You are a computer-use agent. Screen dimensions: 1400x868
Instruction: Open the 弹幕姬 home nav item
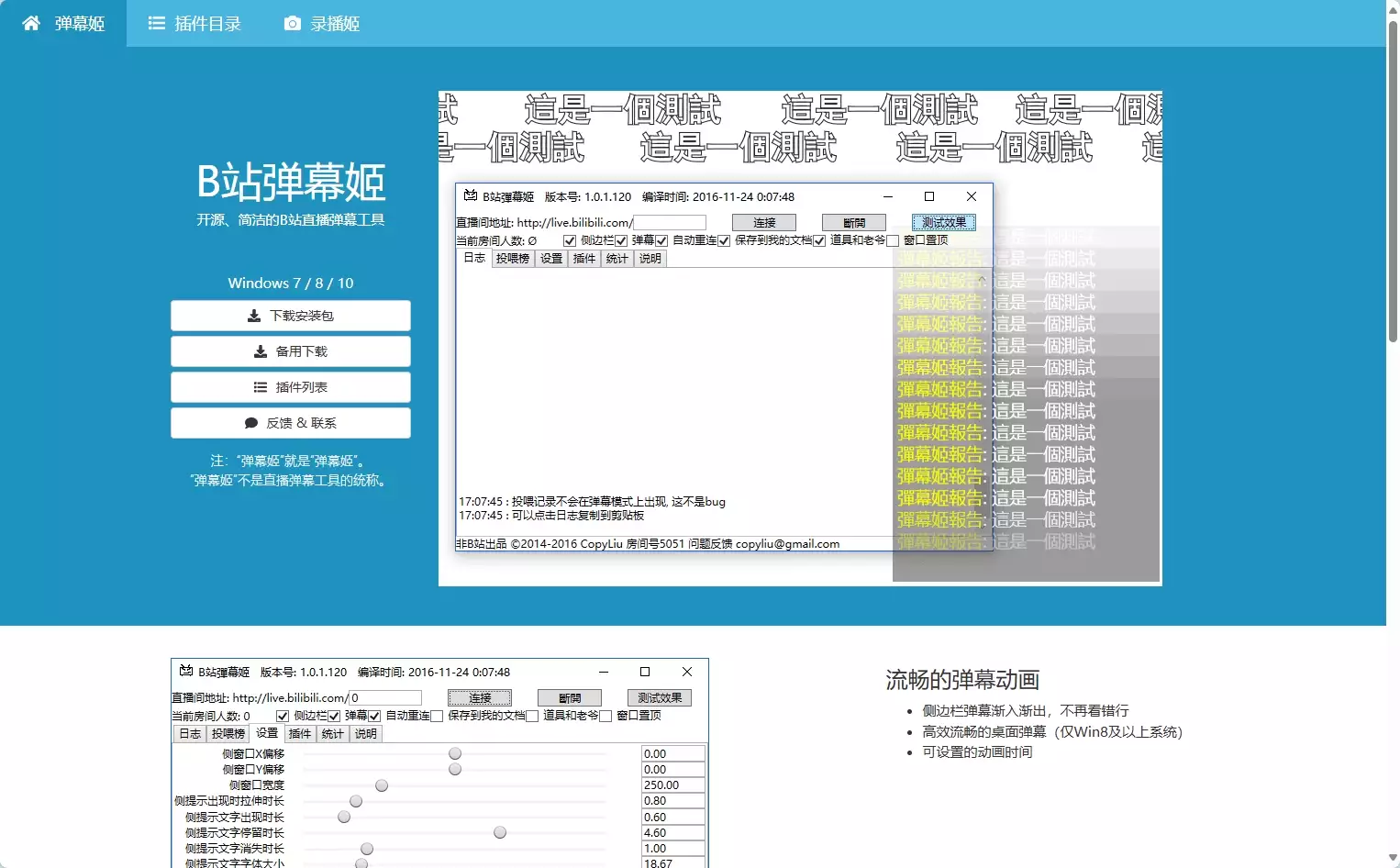pos(63,23)
